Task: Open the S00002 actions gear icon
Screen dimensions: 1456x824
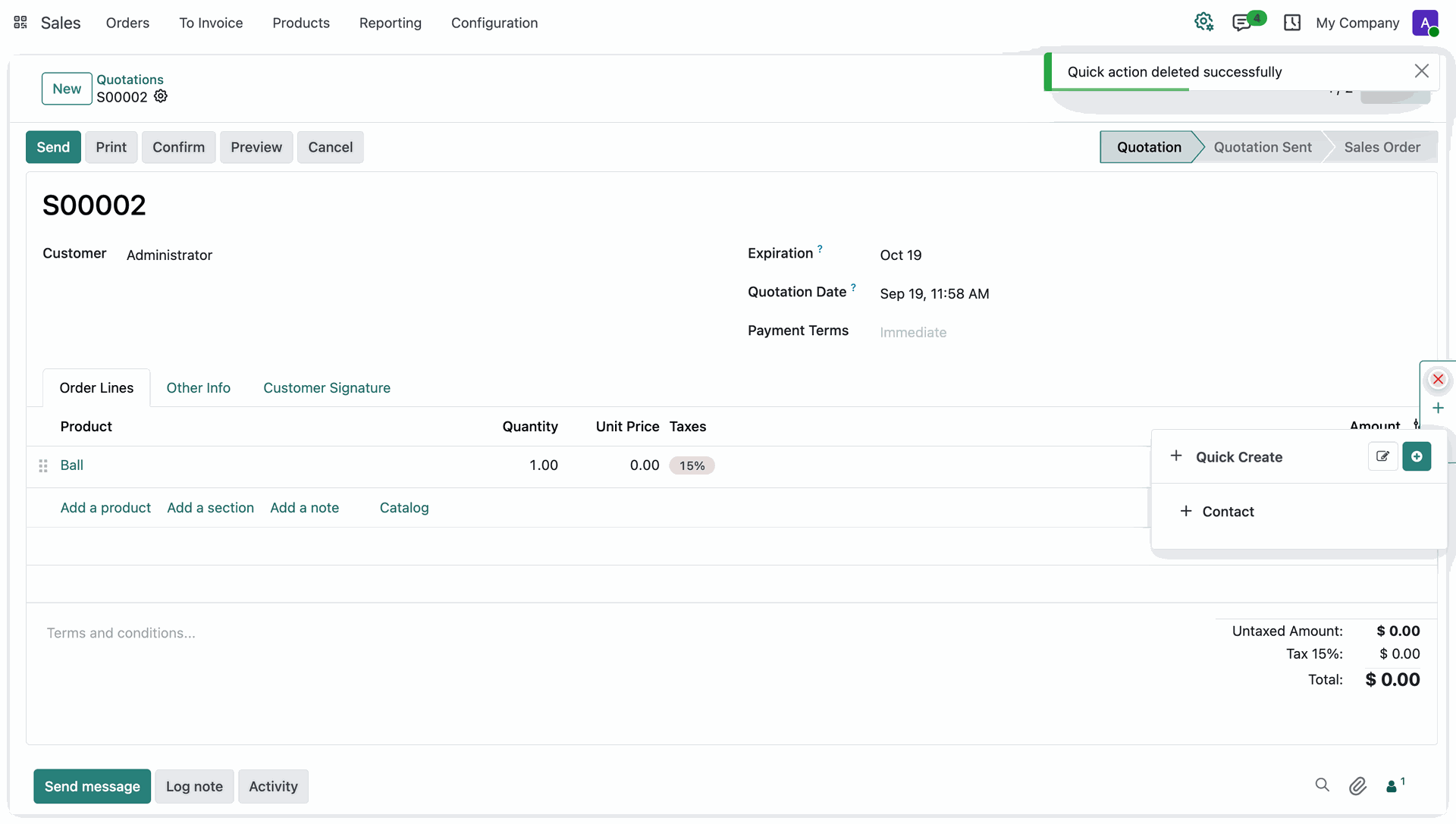Action: 161,96
